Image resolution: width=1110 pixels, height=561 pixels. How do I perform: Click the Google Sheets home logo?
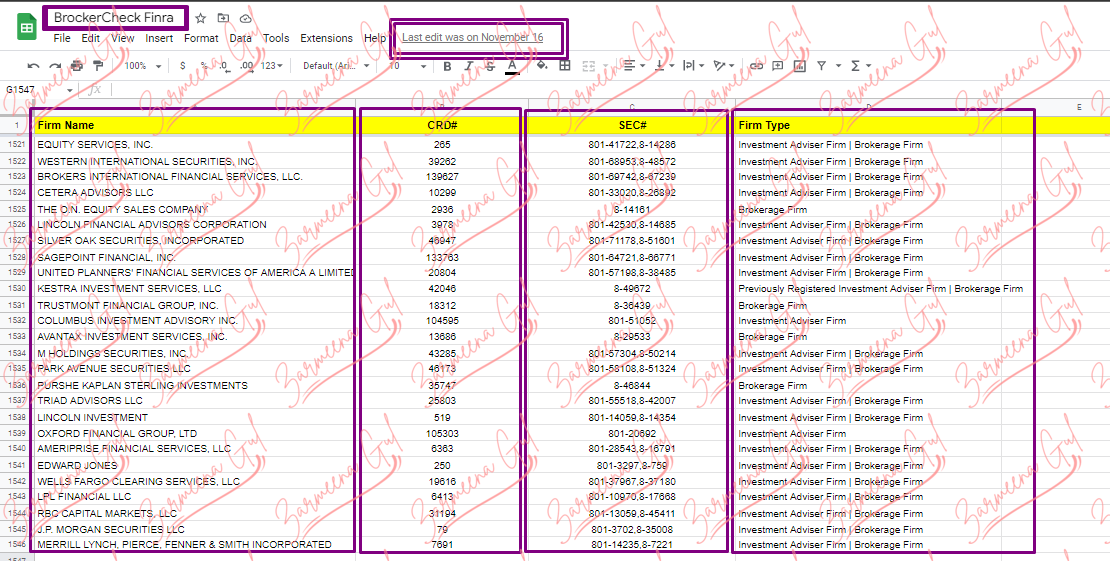pos(26,28)
